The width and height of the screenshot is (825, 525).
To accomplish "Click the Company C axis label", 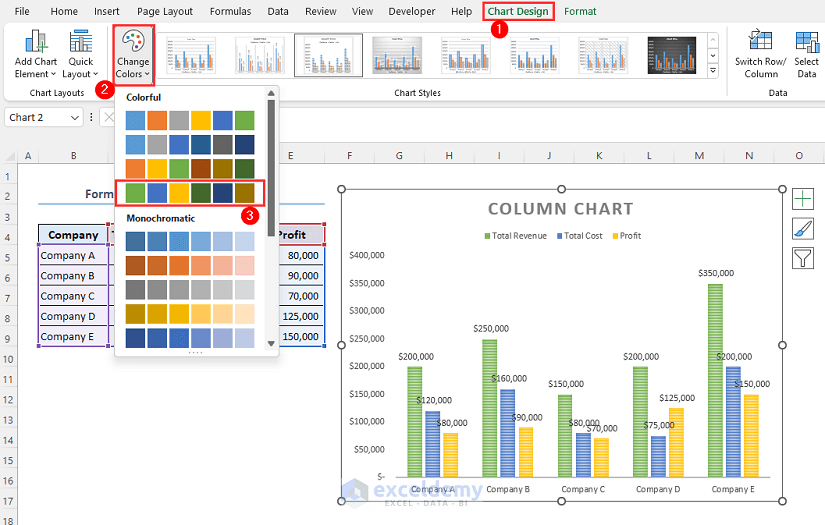I will [x=583, y=489].
